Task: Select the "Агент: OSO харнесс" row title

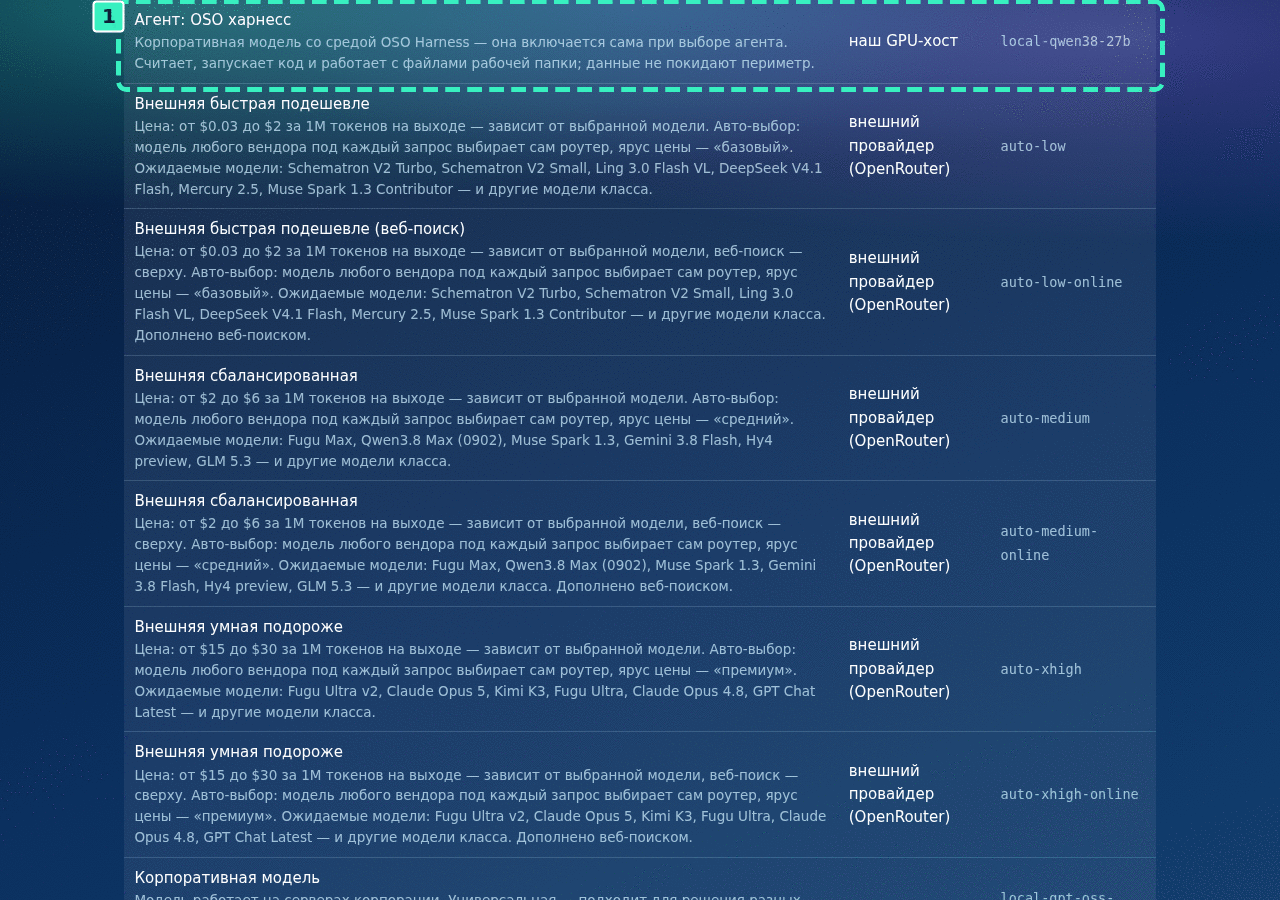Action: pos(213,19)
